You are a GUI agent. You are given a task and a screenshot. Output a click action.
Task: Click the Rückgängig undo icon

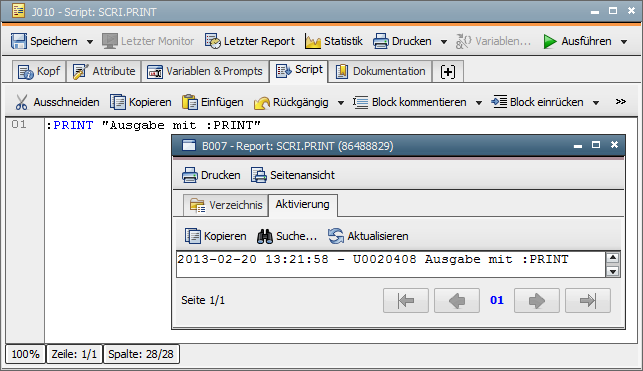point(262,102)
